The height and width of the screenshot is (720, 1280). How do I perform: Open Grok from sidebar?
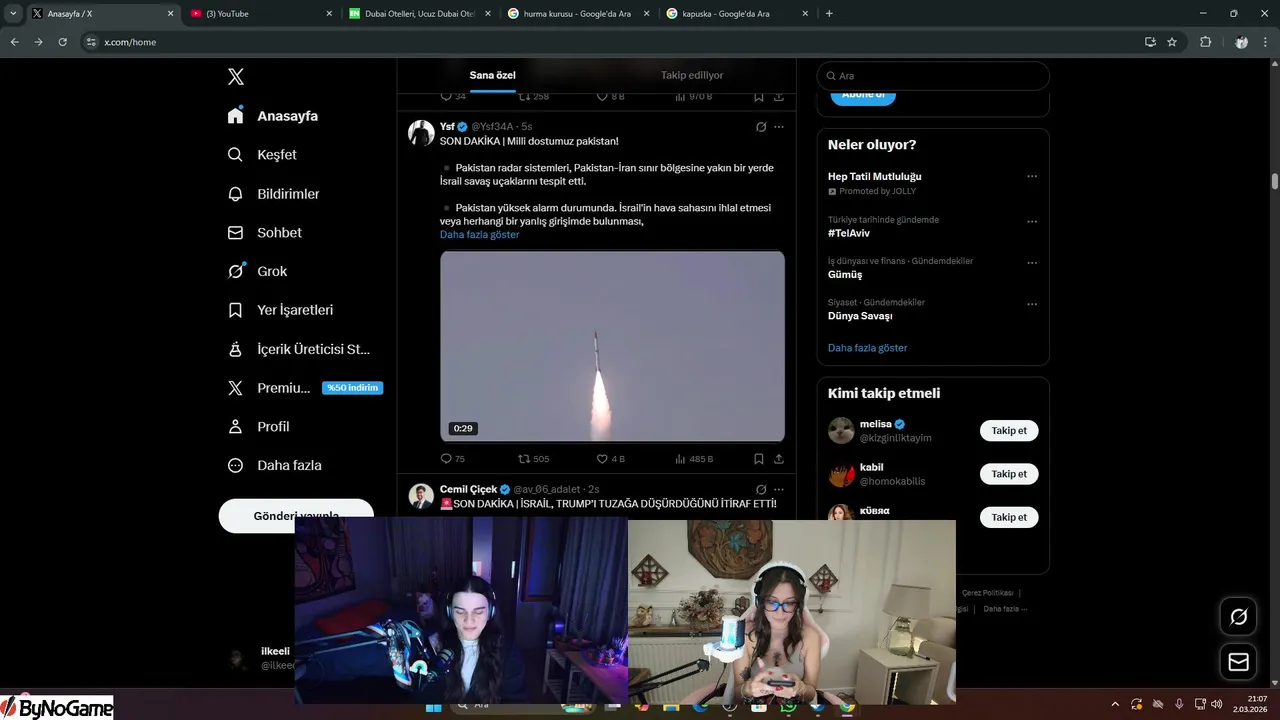point(257,271)
